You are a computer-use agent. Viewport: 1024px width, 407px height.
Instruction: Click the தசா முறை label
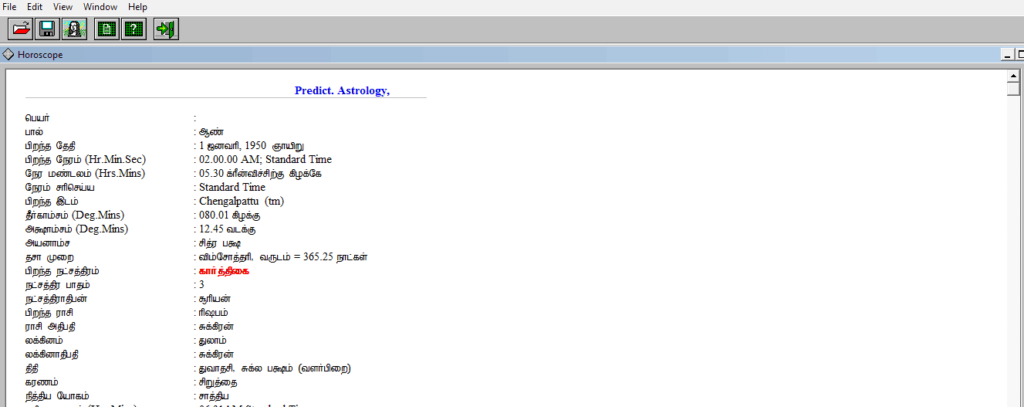tap(49, 257)
